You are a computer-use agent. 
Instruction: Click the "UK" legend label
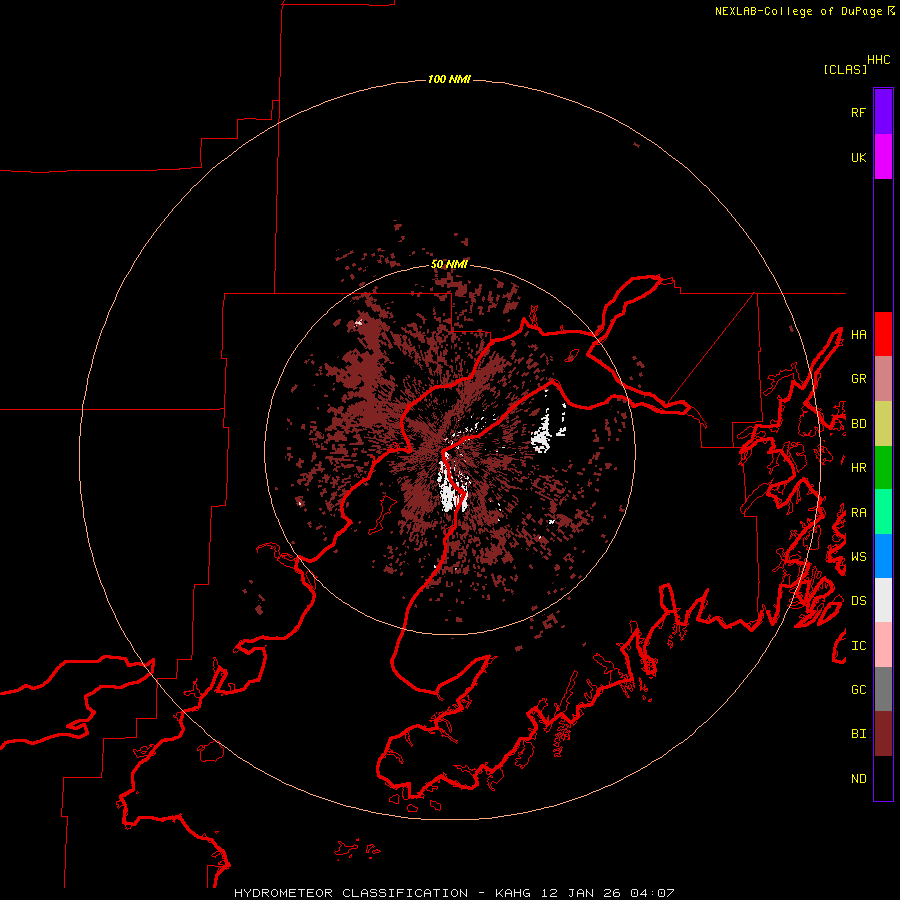coord(858,157)
